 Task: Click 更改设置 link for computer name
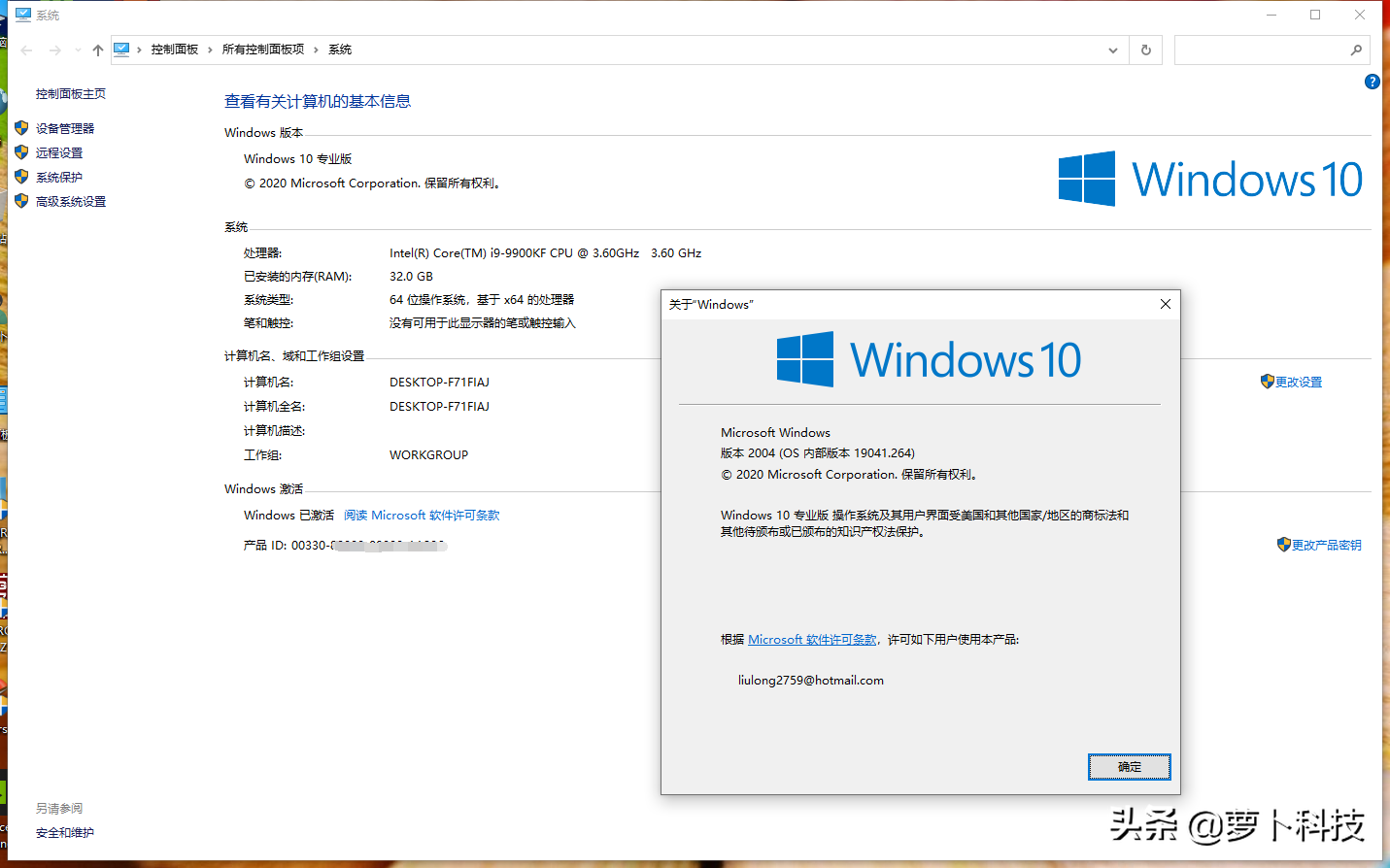[1299, 383]
